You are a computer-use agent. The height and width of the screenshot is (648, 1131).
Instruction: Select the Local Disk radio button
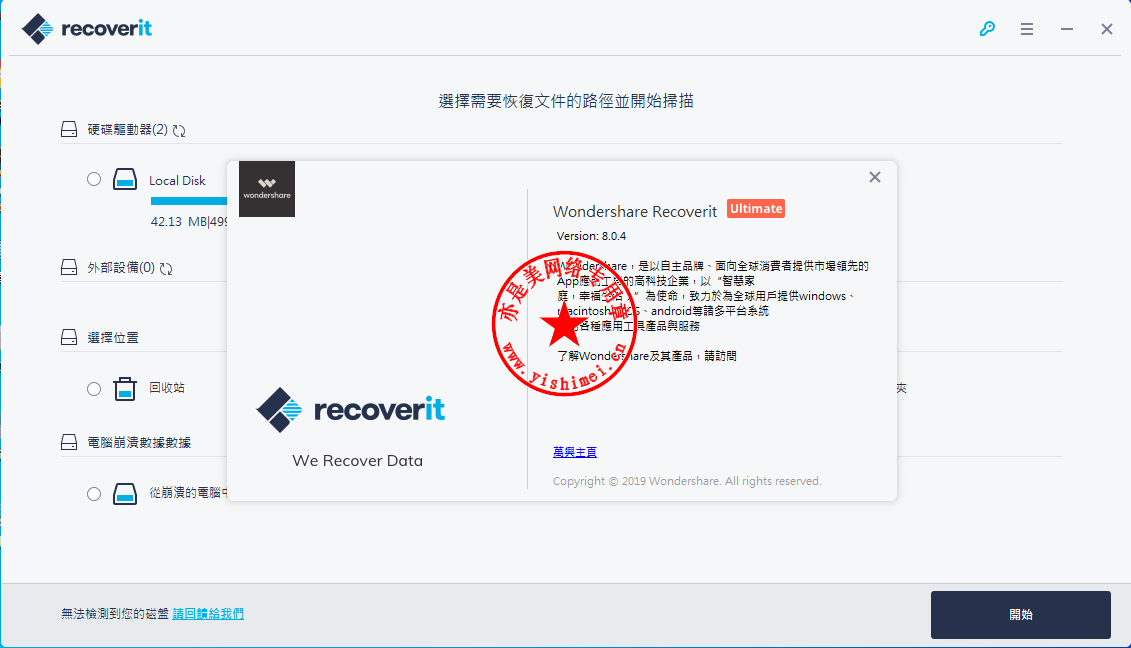[x=94, y=179]
